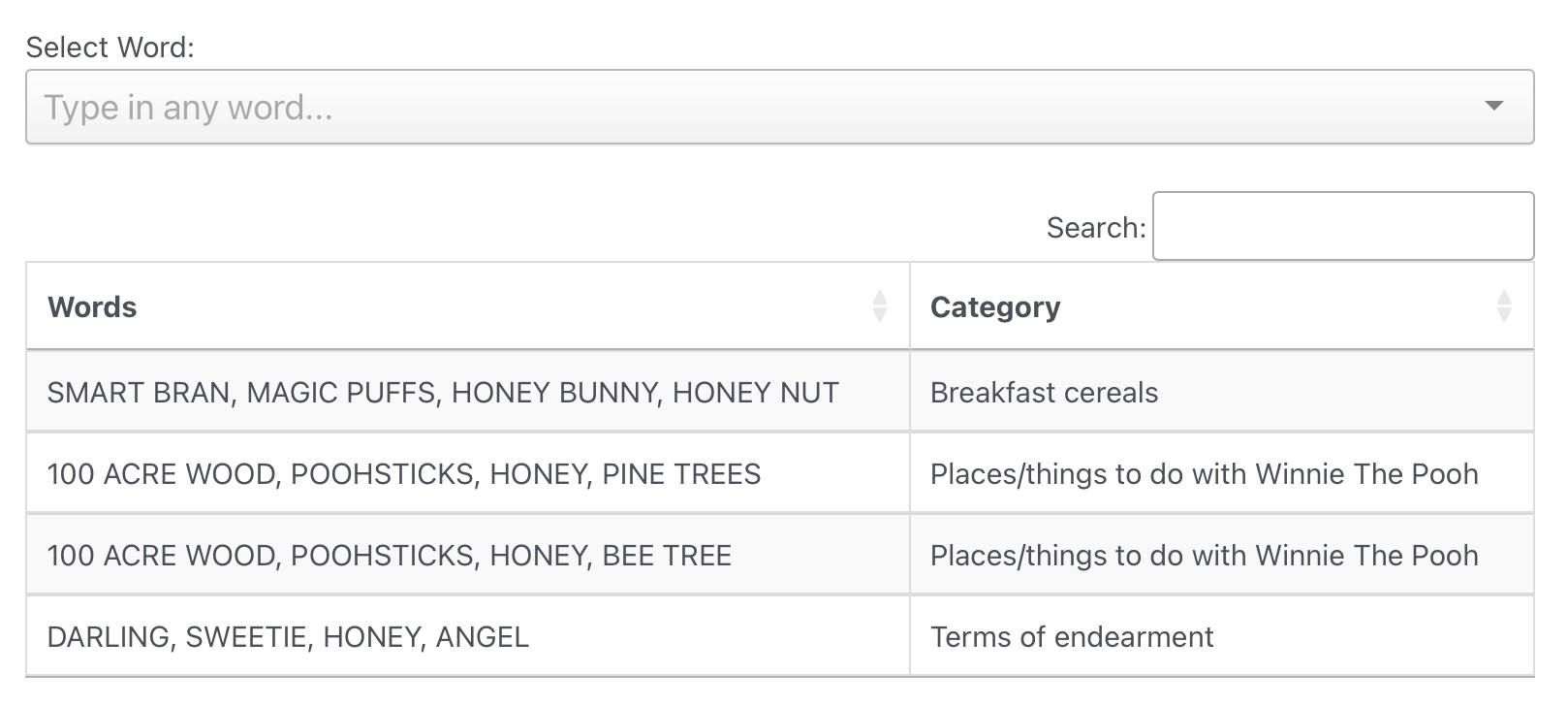The width and height of the screenshot is (1568, 706).
Task: Click the word 'DARLING'
Action: coord(109,637)
